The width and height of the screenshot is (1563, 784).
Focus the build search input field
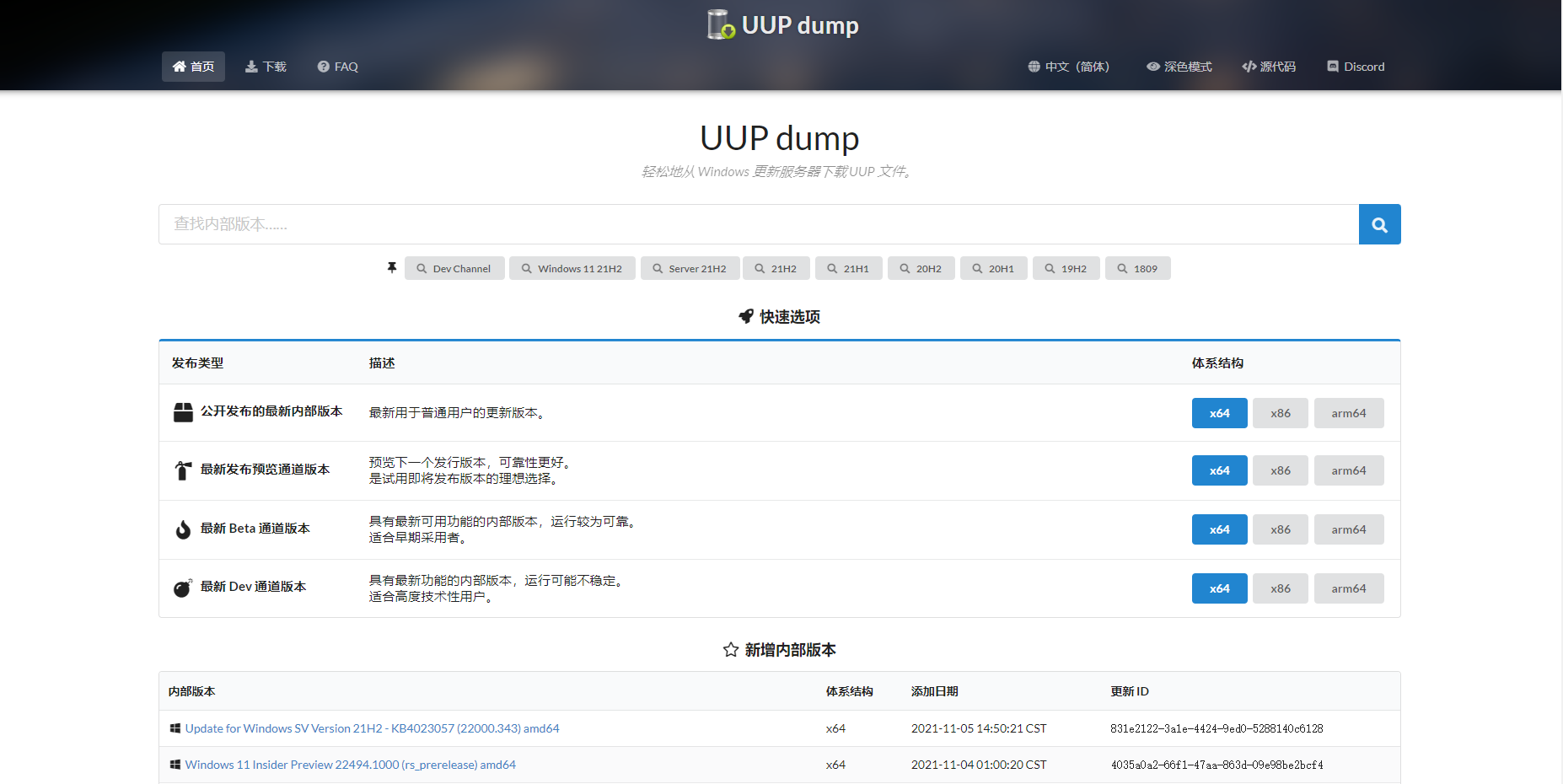point(758,224)
